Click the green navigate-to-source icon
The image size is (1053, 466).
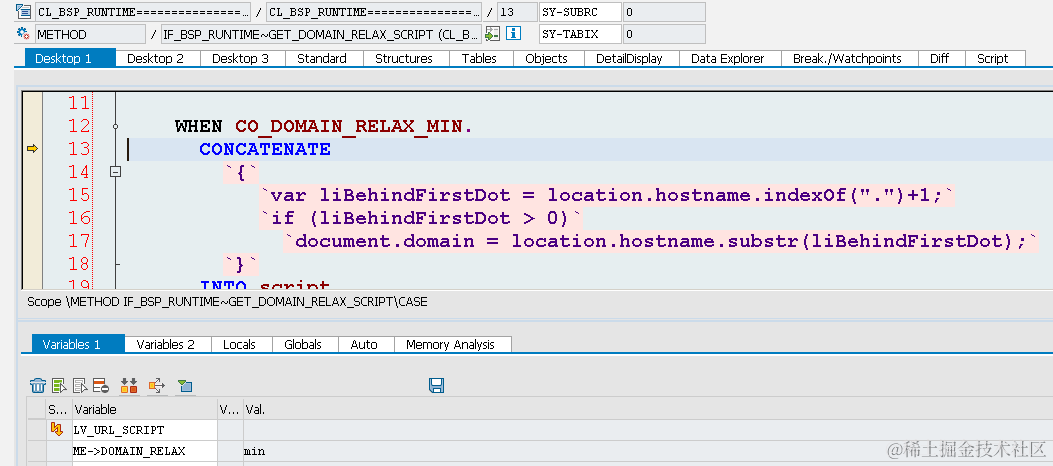click(x=493, y=34)
